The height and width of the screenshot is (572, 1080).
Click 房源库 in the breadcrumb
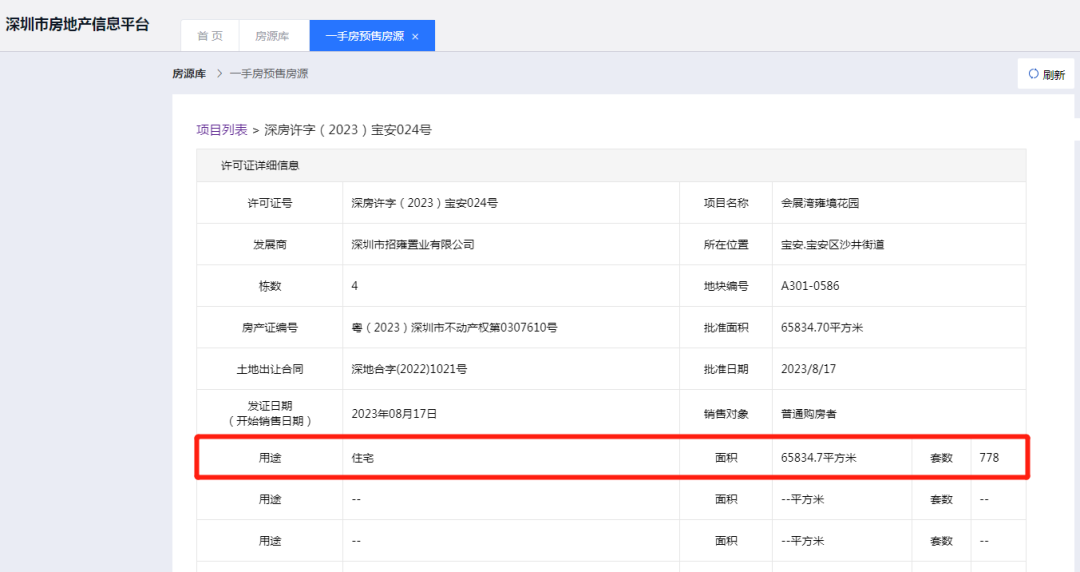click(x=189, y=74)
